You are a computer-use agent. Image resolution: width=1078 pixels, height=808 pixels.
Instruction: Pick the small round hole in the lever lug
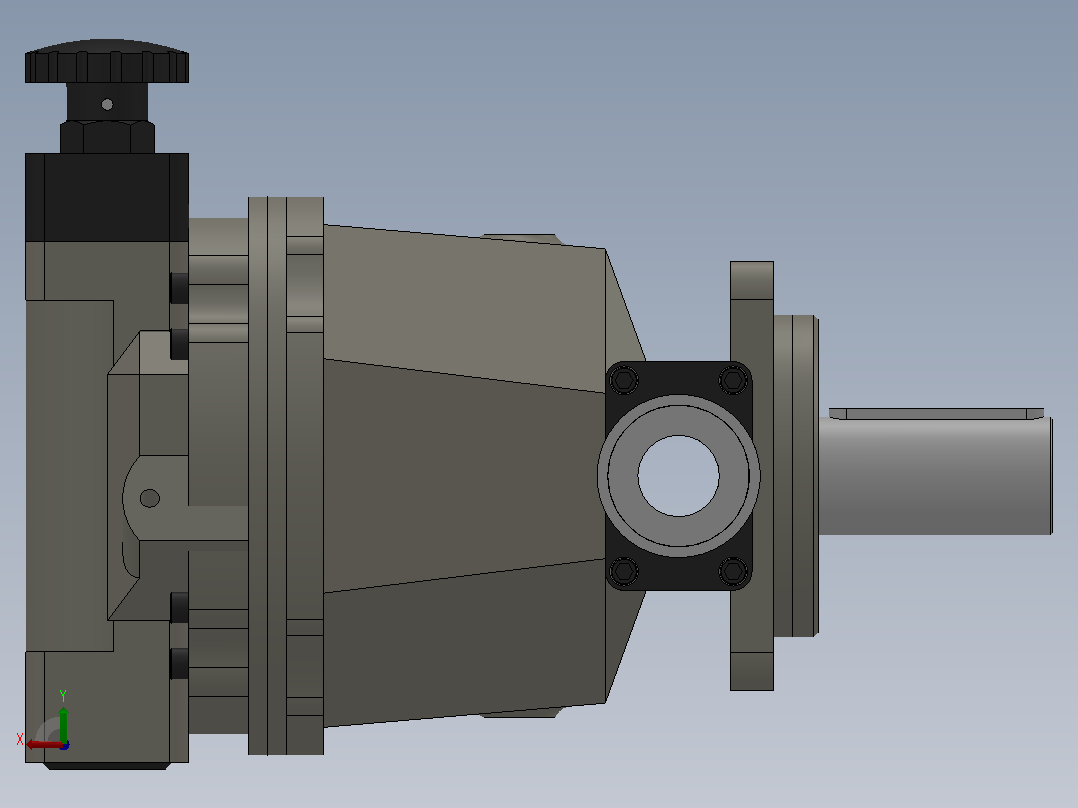point(150,499)
